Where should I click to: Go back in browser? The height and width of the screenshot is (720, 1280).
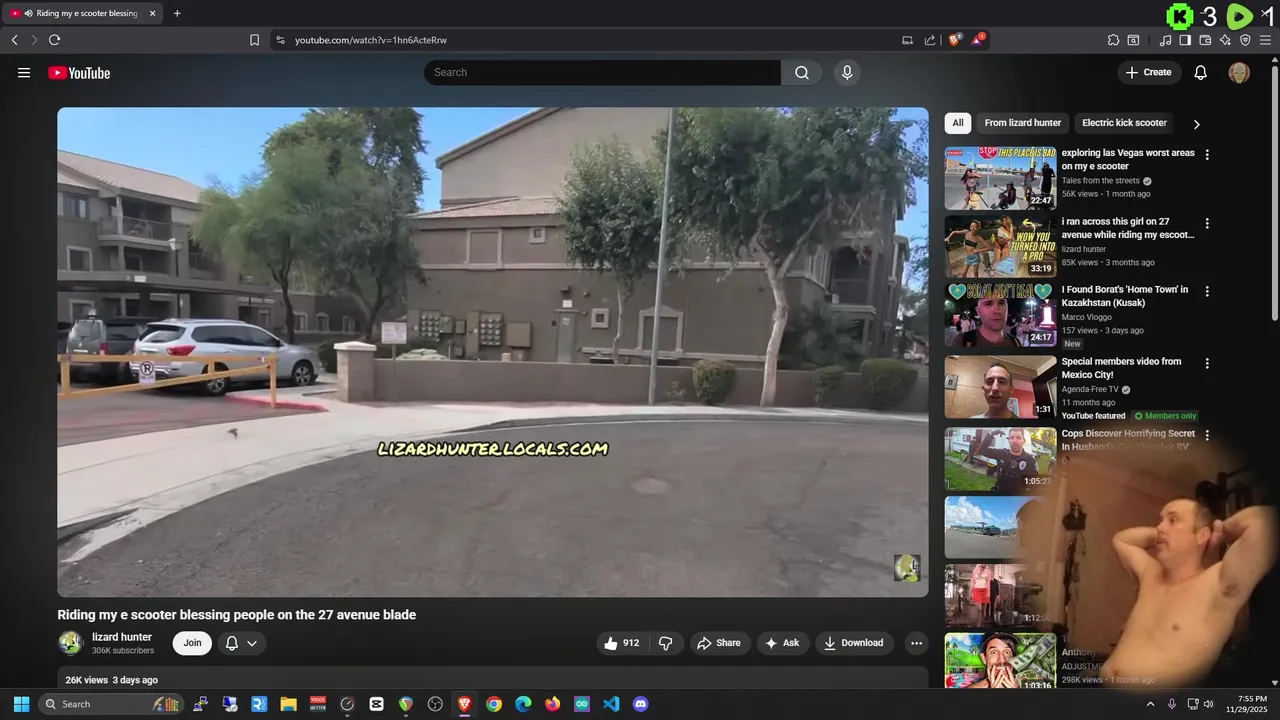point(15,40)
